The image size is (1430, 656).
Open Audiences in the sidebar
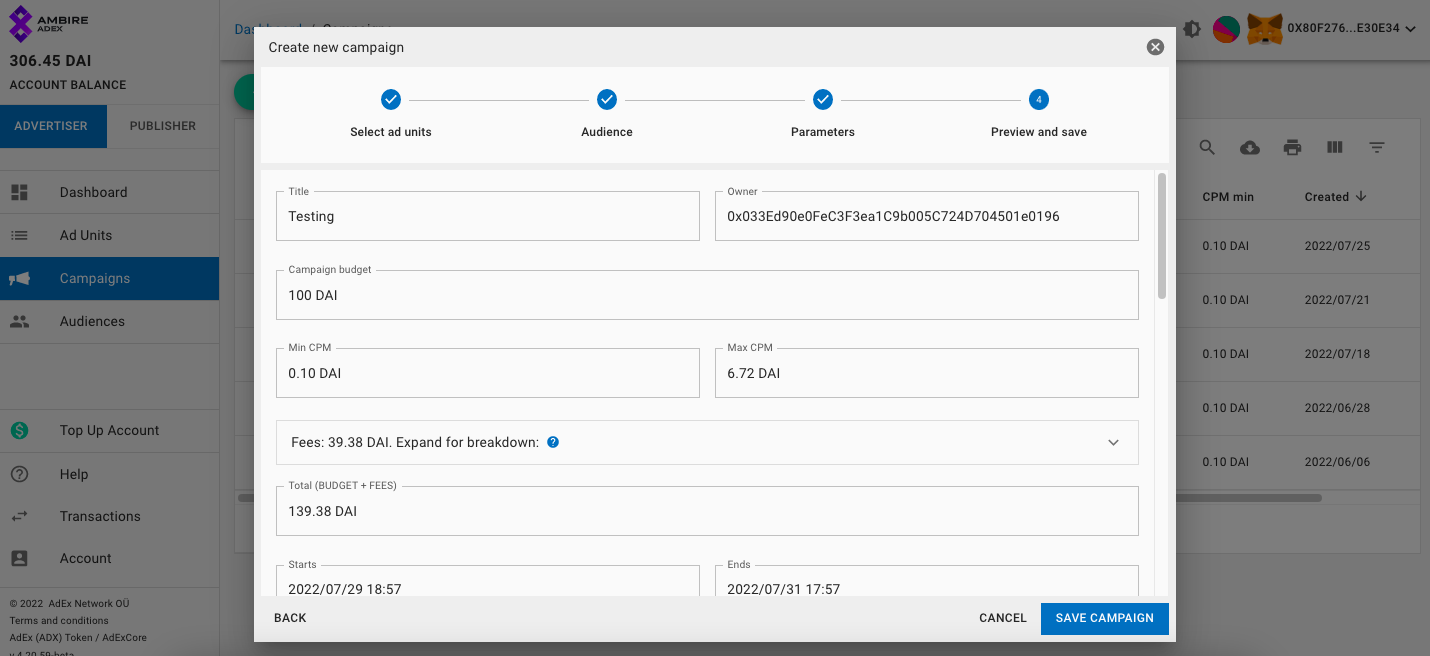[109, 321]
